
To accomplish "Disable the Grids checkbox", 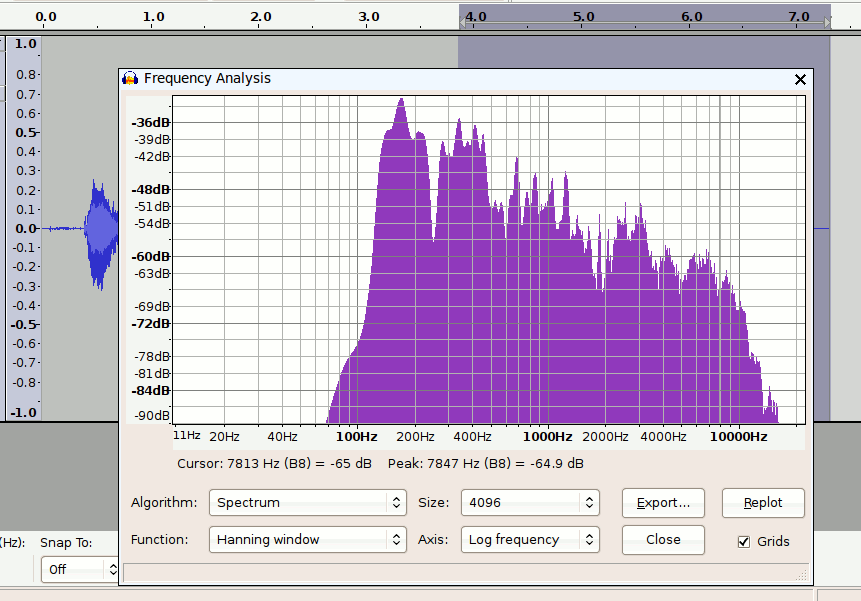I will [743, 541].
